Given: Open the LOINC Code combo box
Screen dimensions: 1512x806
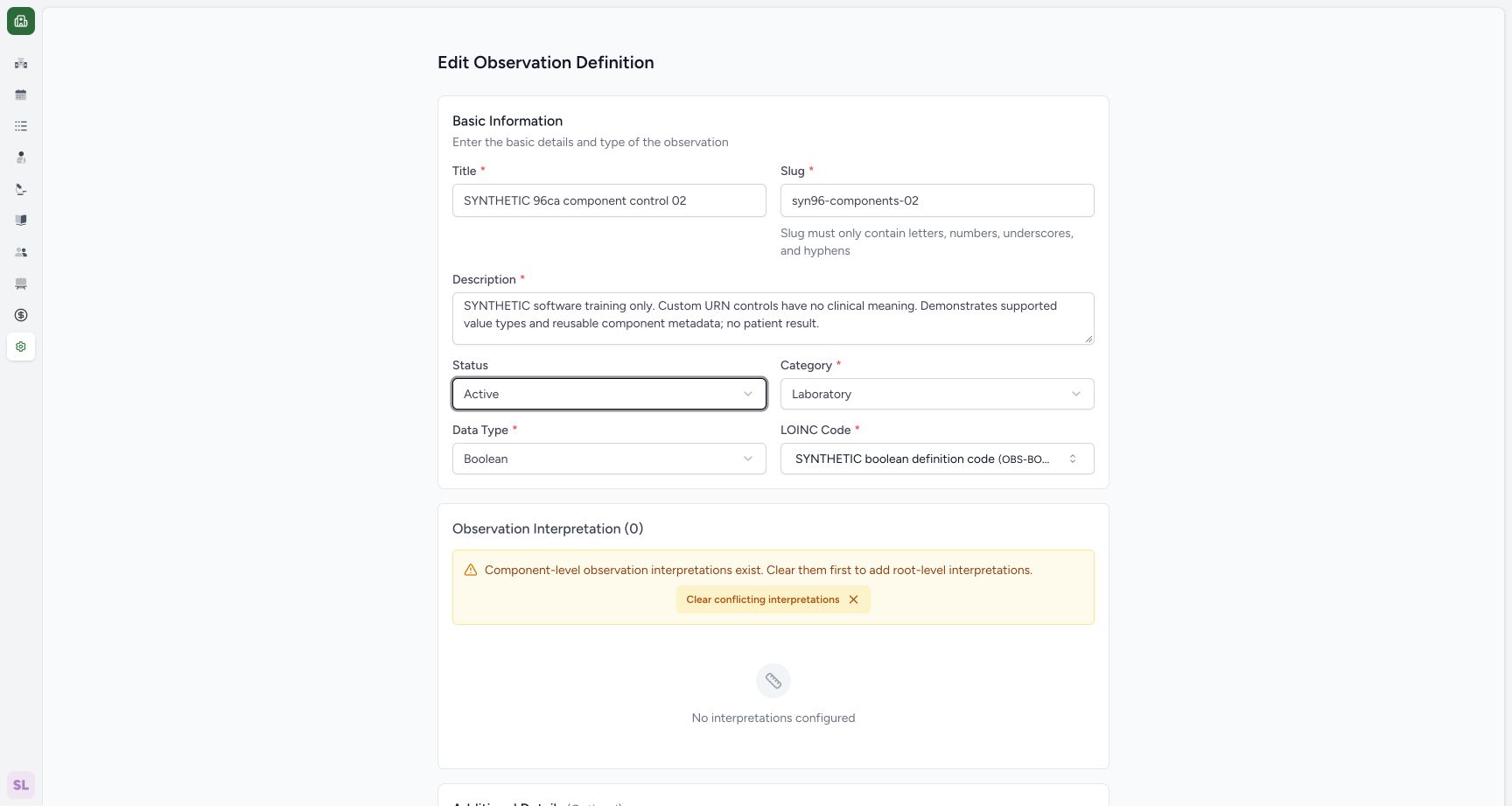Looking at the screenshot, I should coord(937,459).
